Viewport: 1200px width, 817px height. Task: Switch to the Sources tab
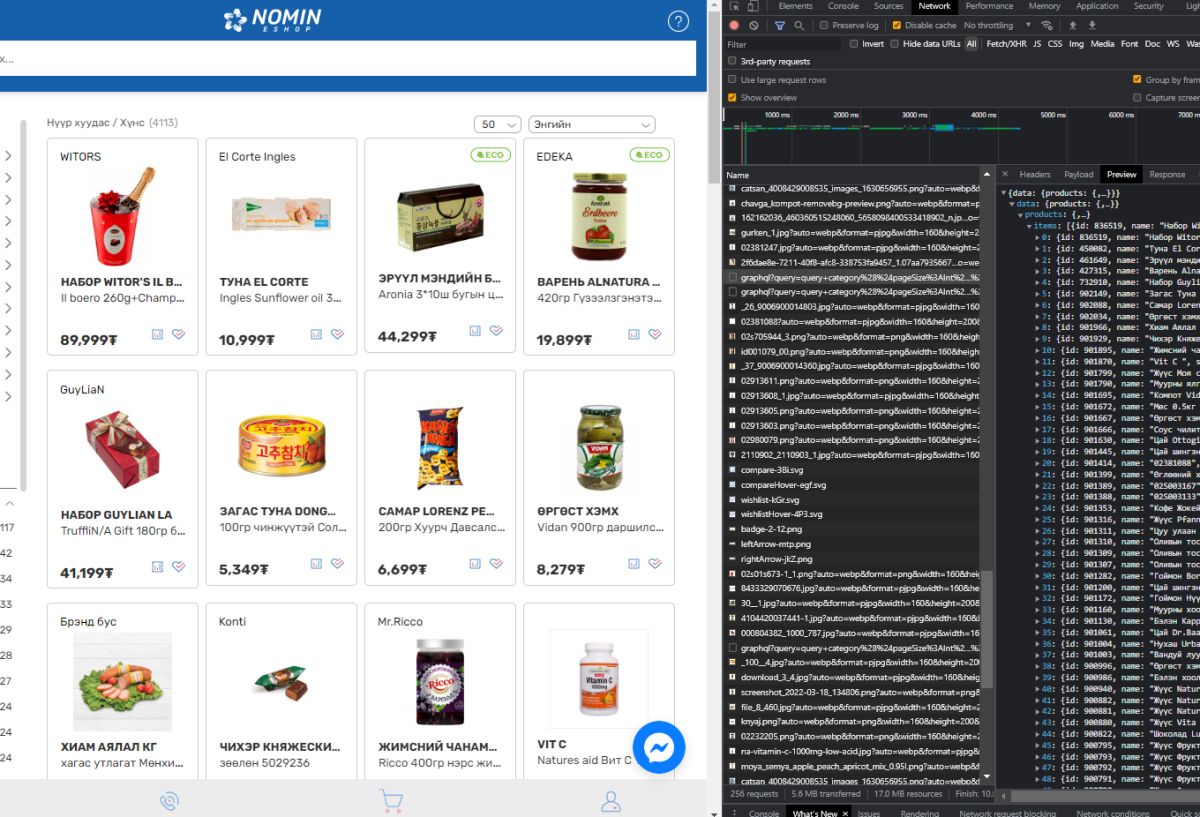point(888,6)
